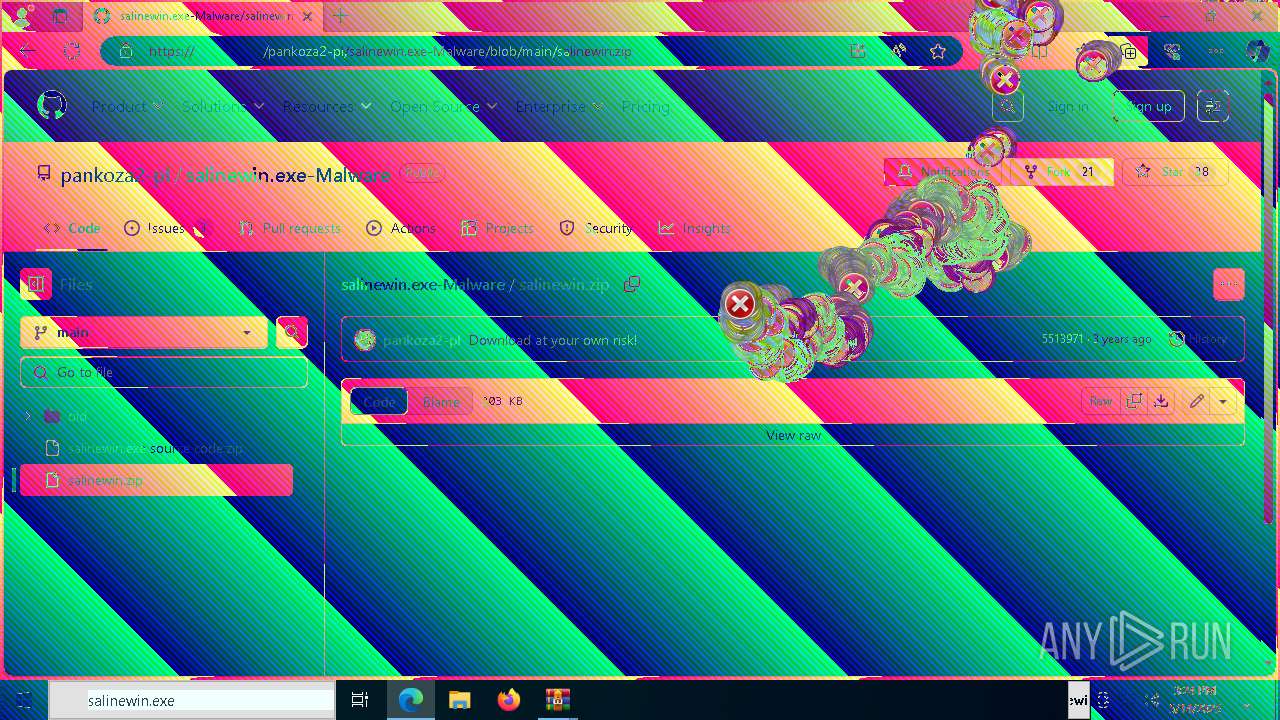Expand the Solutions menu
The image size is (1280, 720).
223,106
